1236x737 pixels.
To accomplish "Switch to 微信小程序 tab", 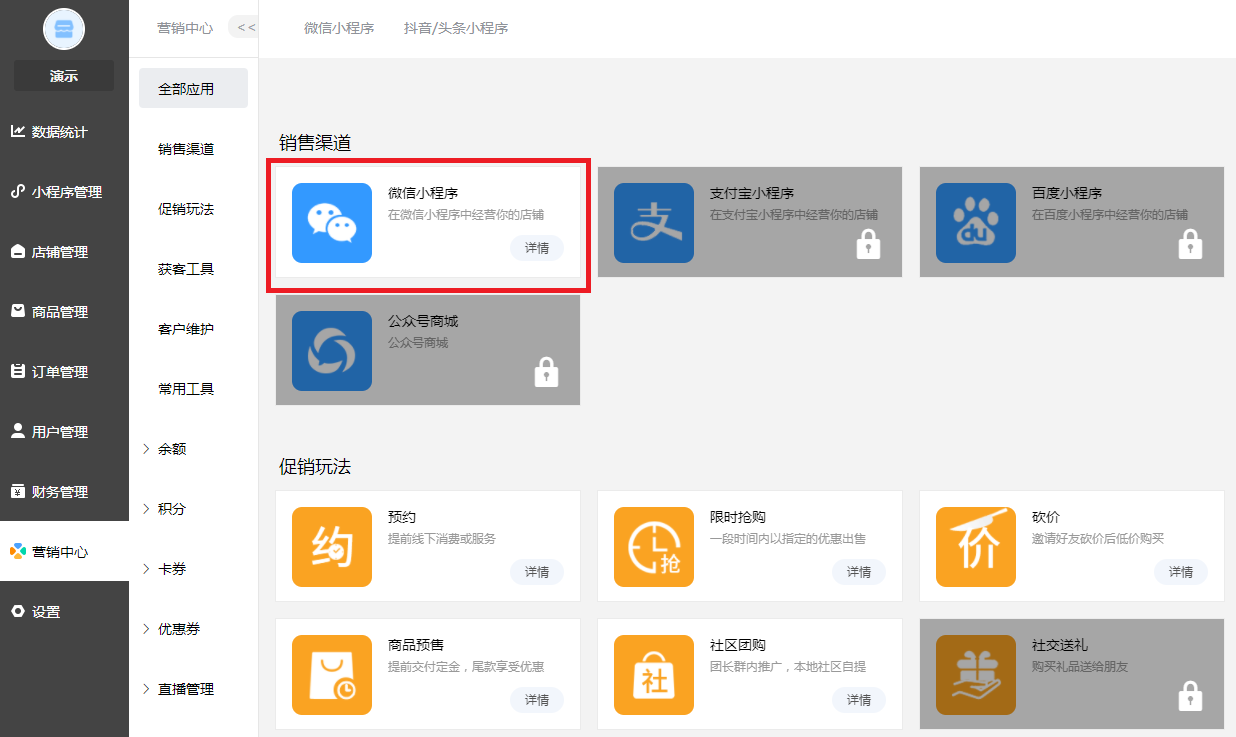I will point(339,28).
